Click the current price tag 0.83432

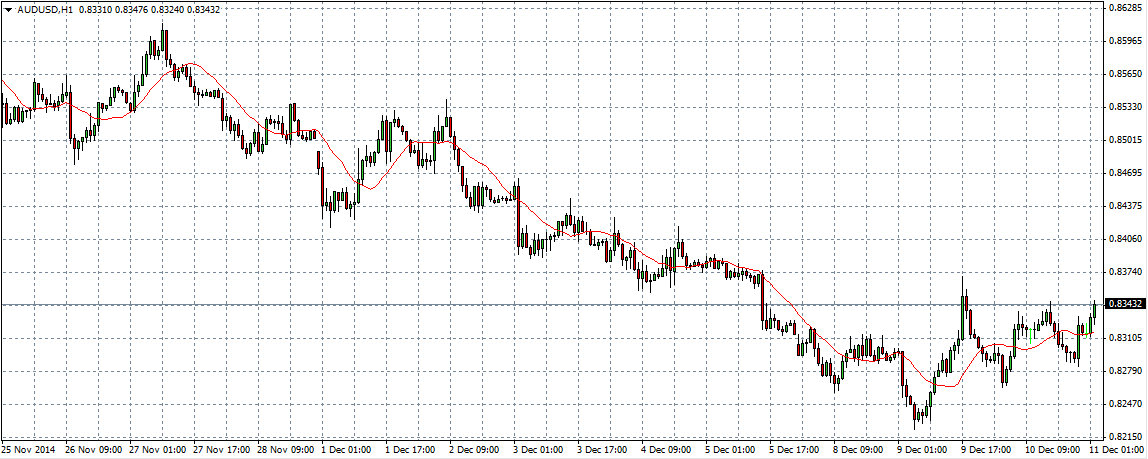pyautogui.click(x=1126, y=304)
